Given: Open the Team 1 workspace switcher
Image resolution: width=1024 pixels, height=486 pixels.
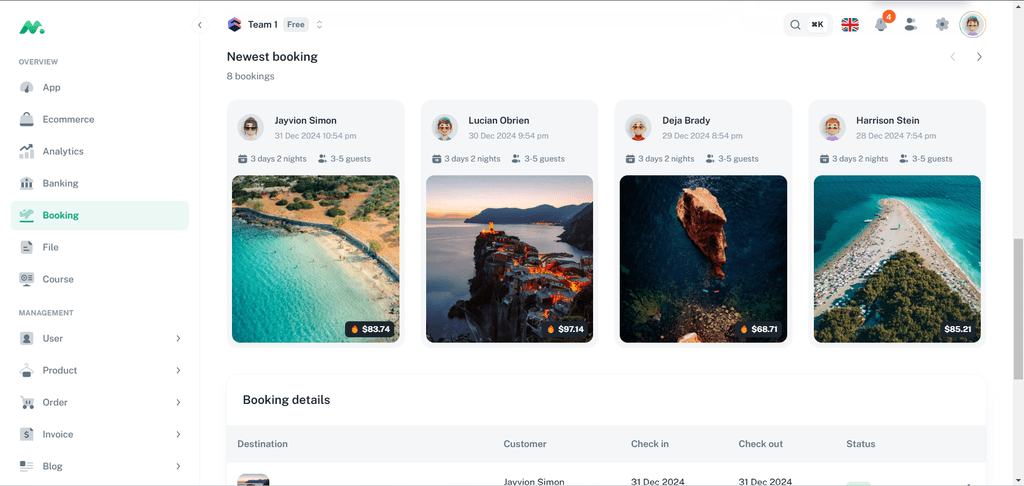Looking at the screenshot, I should pyautogui.click(x=275, y=25).
